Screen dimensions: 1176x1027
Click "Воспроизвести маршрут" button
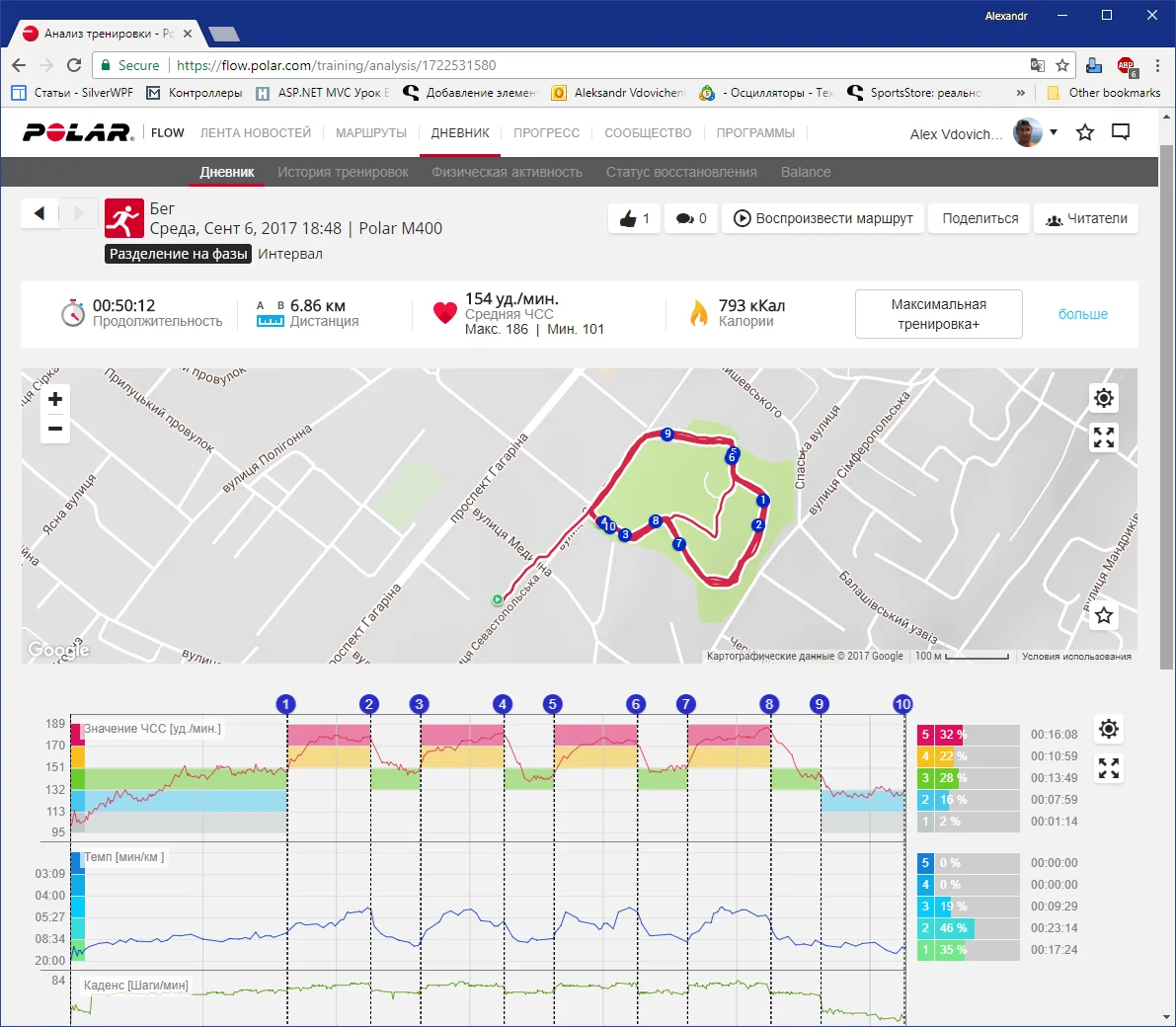coord(823,218)
